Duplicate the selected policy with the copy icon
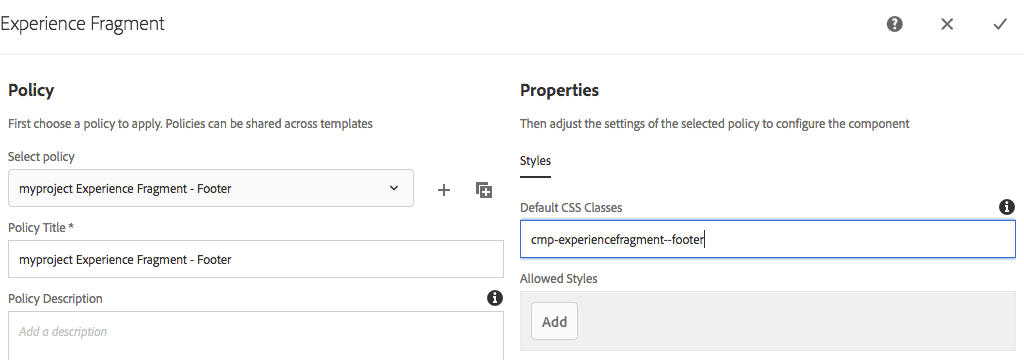 click(484, 190)
